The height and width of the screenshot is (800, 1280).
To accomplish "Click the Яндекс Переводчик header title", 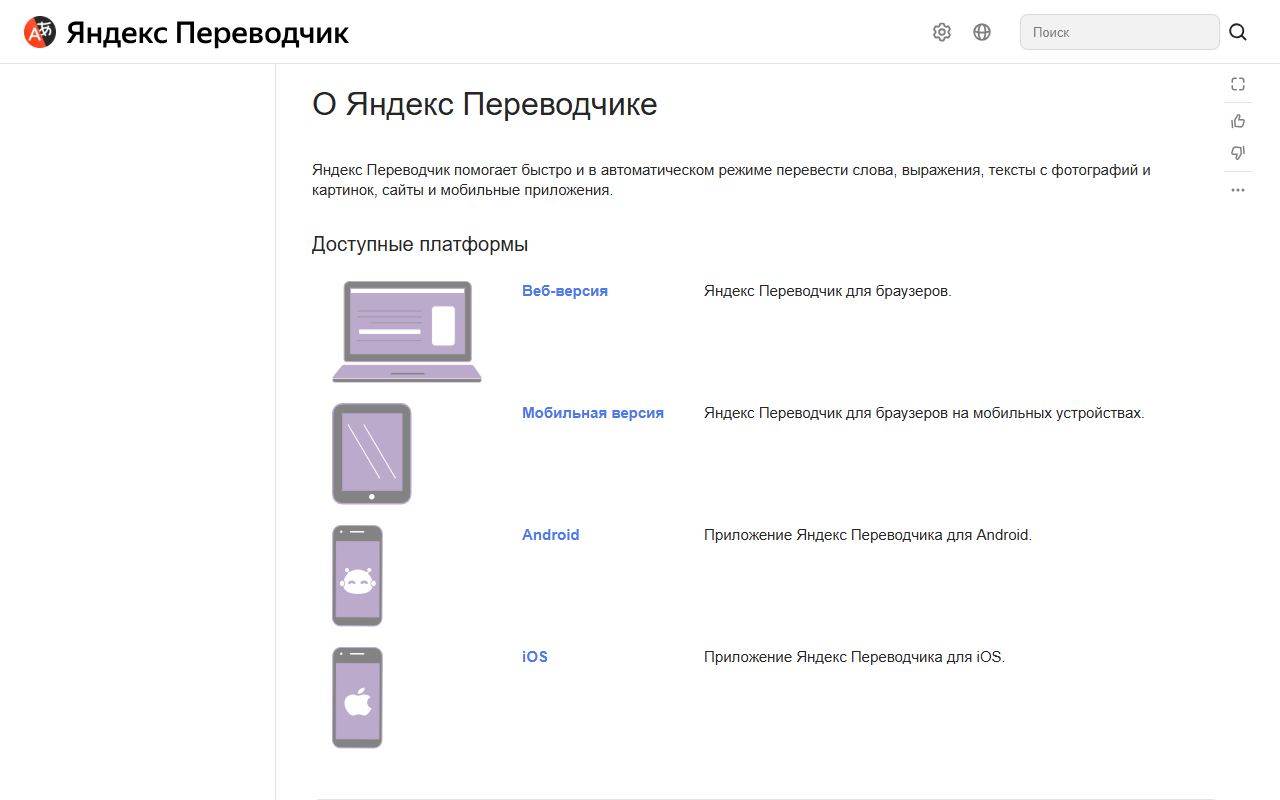I will [208, 33].
